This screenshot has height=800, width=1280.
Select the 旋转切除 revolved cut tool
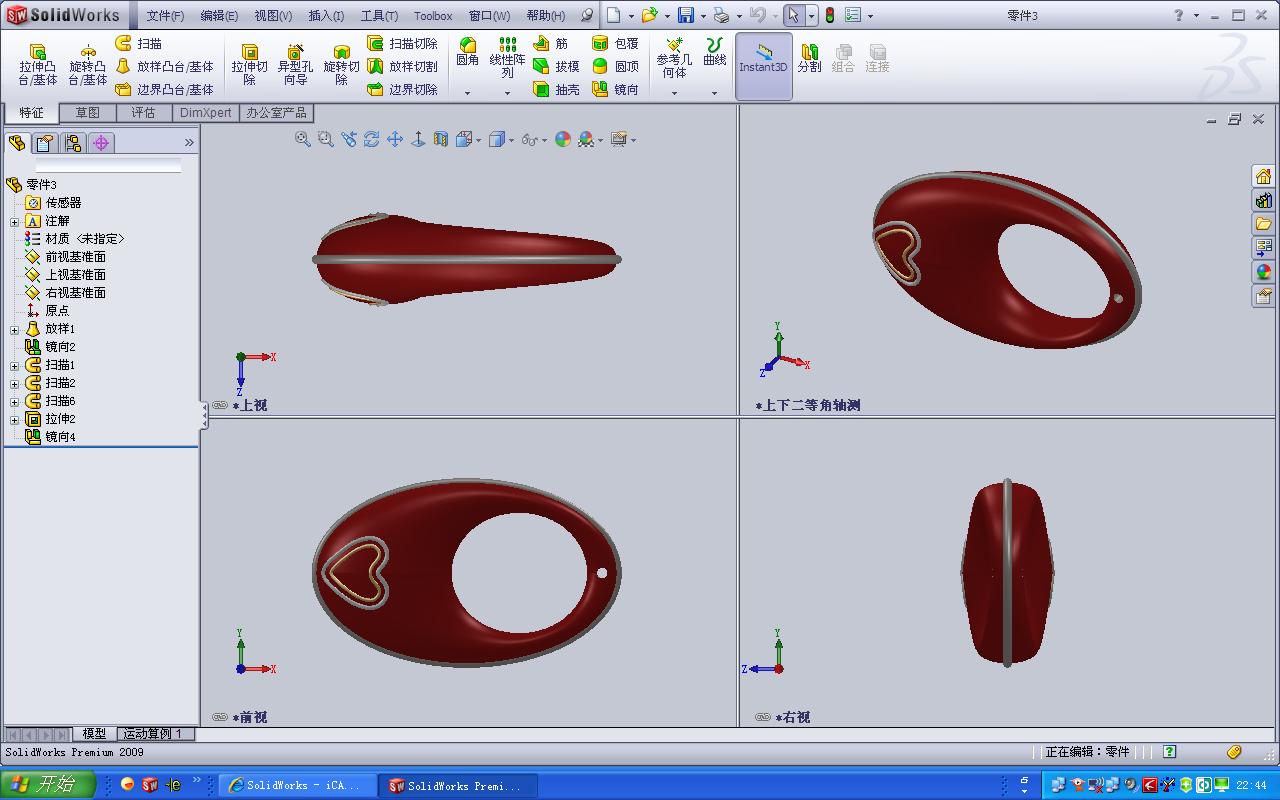click(341, 65)
